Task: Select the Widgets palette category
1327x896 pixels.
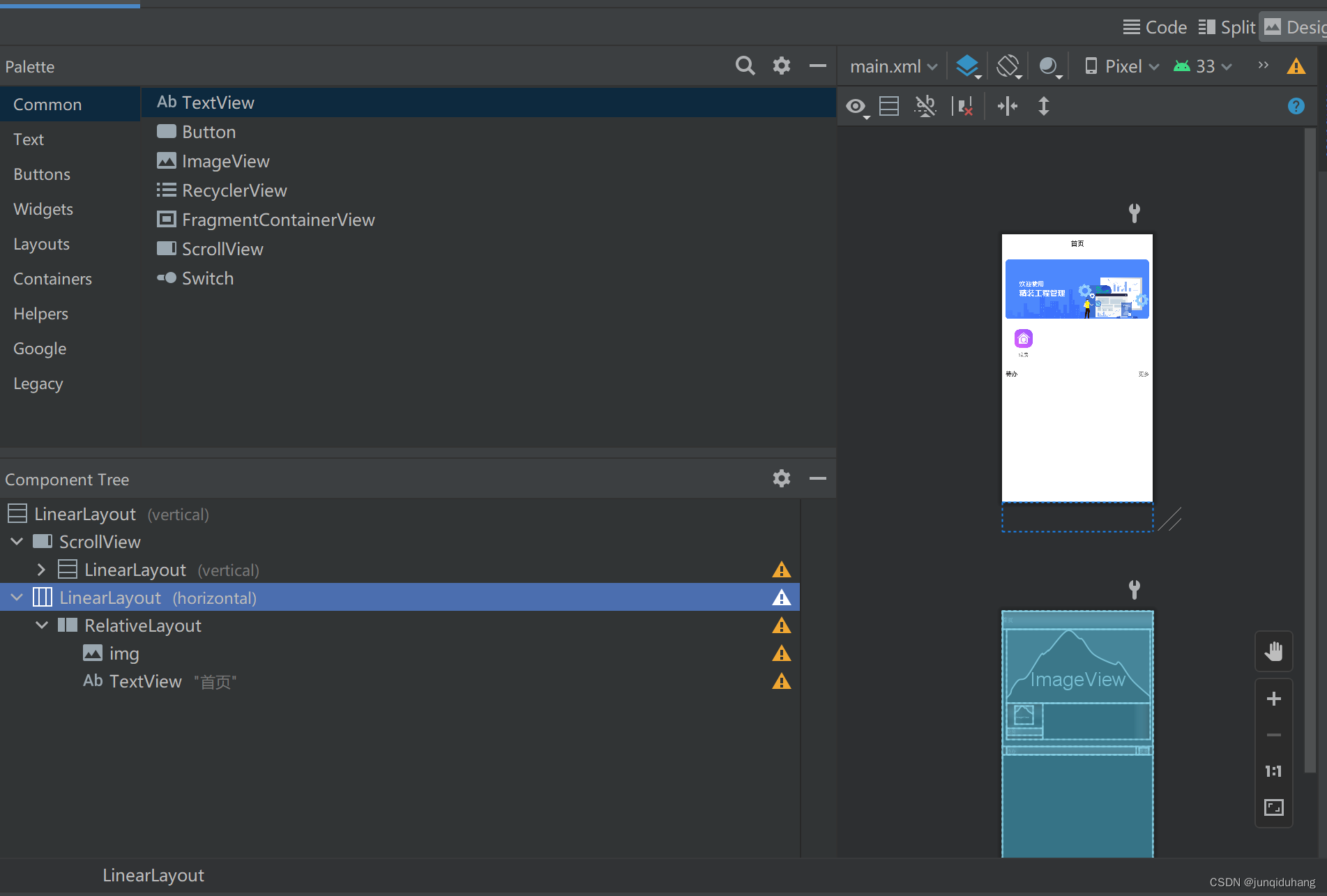Action: tap(70, 209)
